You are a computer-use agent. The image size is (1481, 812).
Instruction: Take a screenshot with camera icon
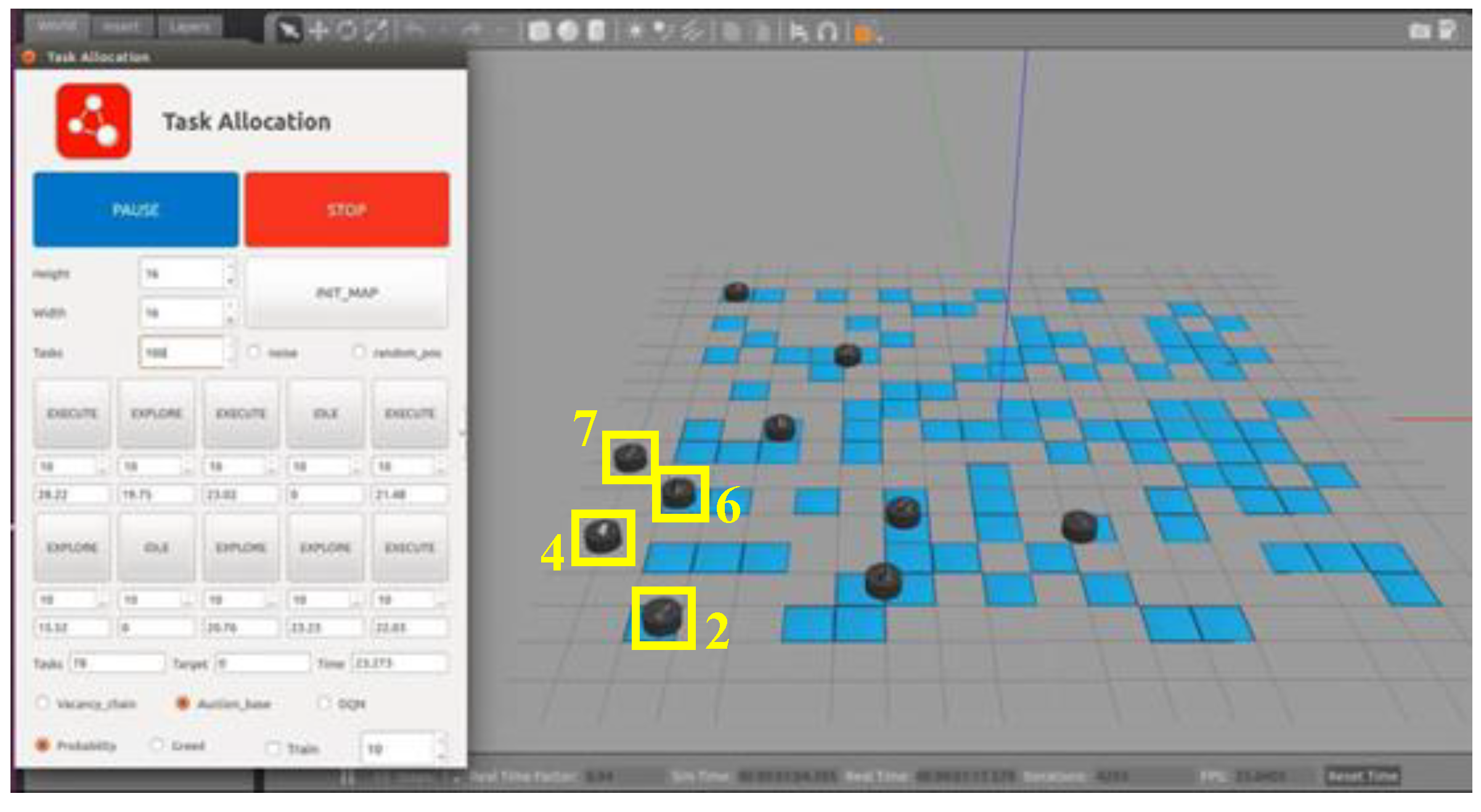tap(1419, 31)
